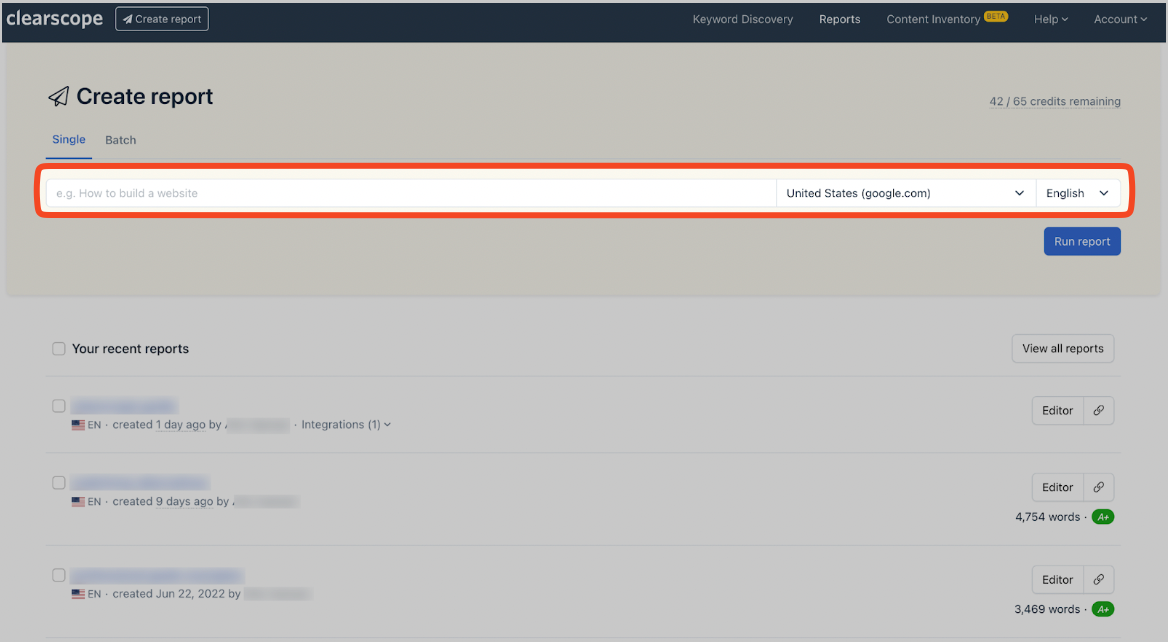
Task: Click the clearscope logo
Action: [54, 19]
